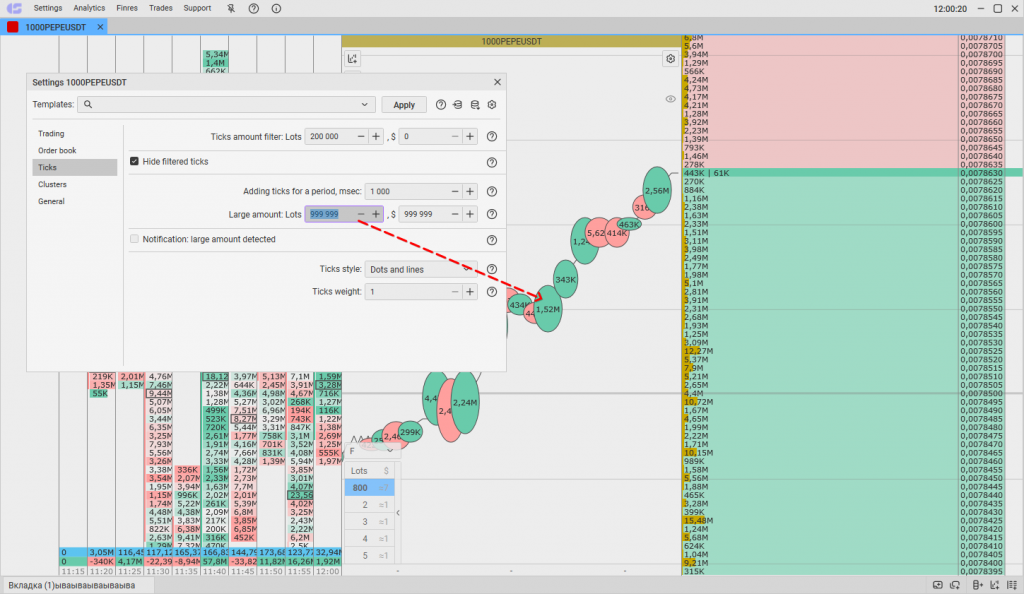
Task: Click the app logo in the menu bar
Action: 14,8
